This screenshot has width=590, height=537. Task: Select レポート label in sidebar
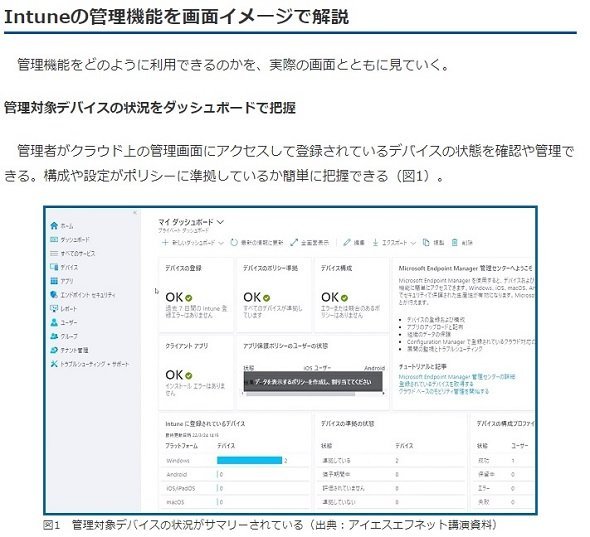(x=68, y=309)
